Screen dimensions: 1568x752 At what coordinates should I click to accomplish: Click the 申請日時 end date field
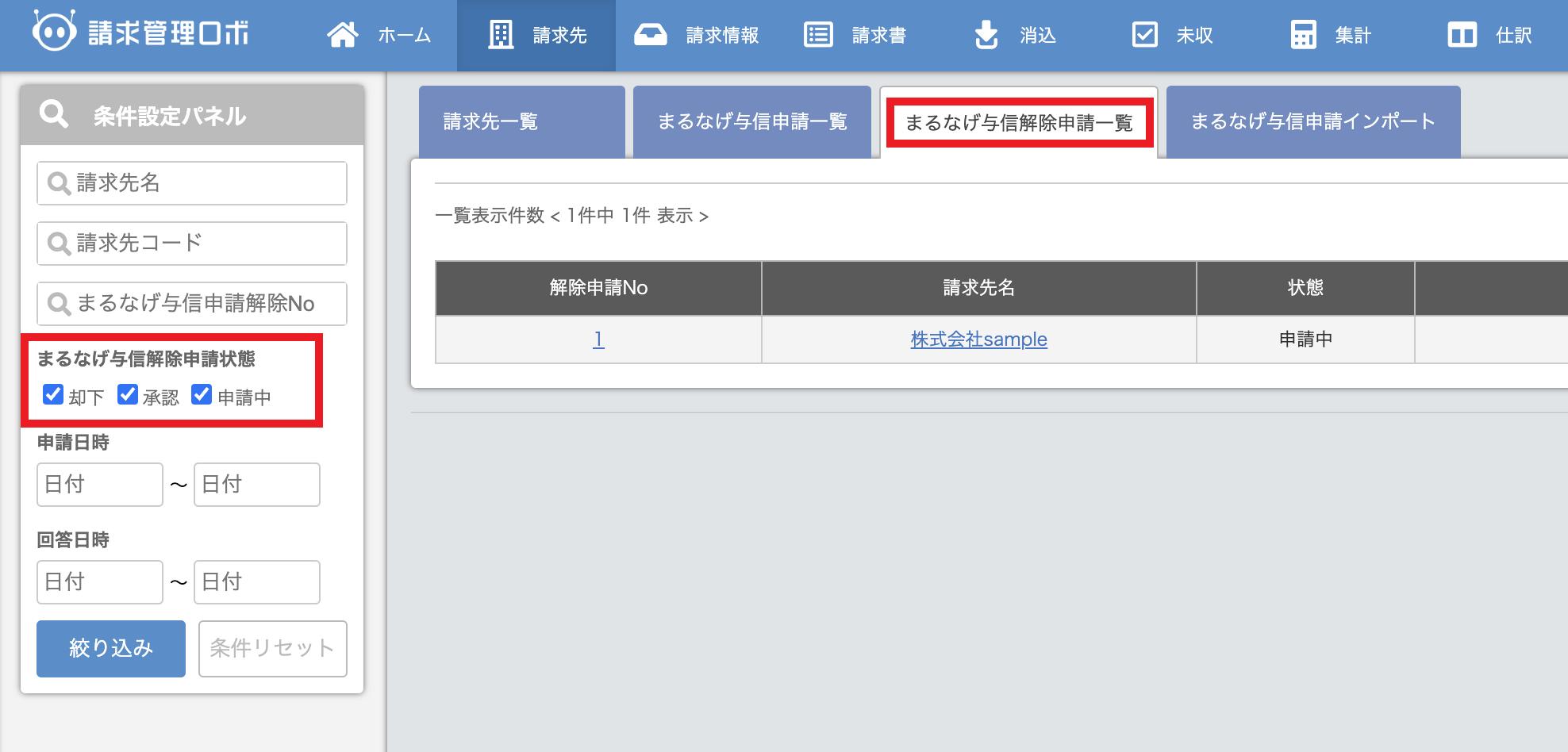pyautogui.click(x=257, y=485)
